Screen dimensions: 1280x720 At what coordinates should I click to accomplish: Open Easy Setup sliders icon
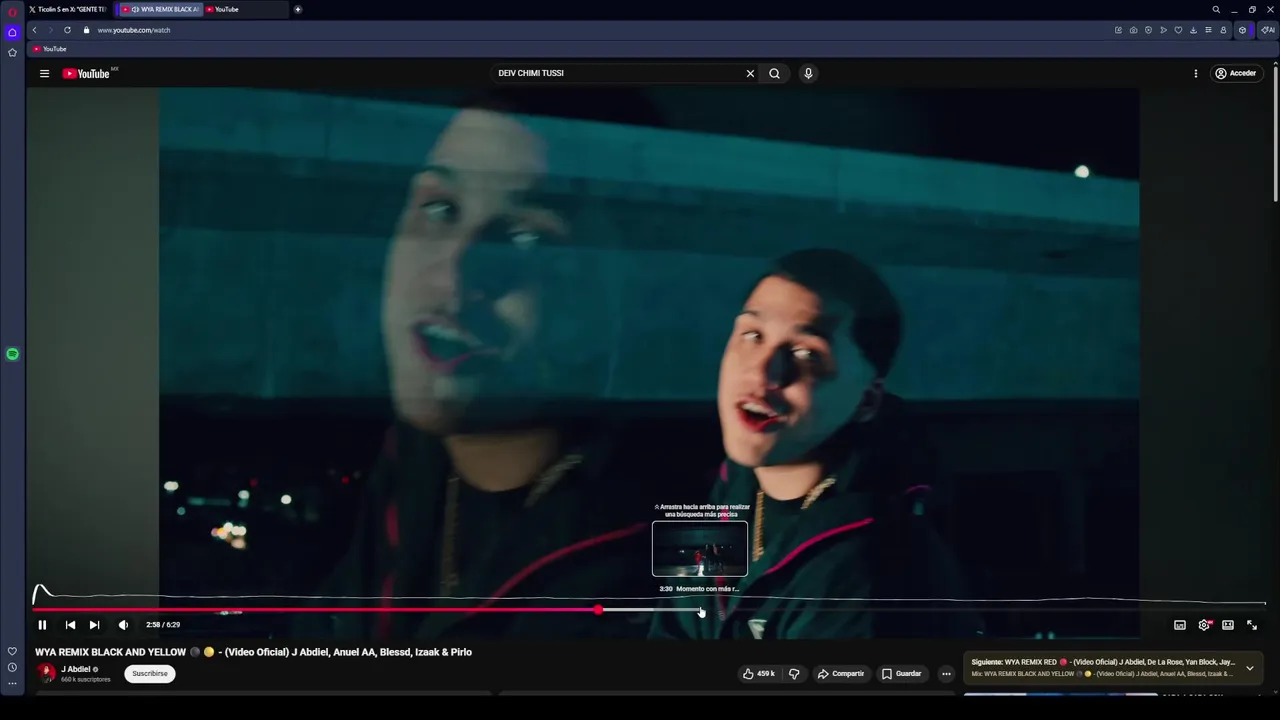(1208, 30)
